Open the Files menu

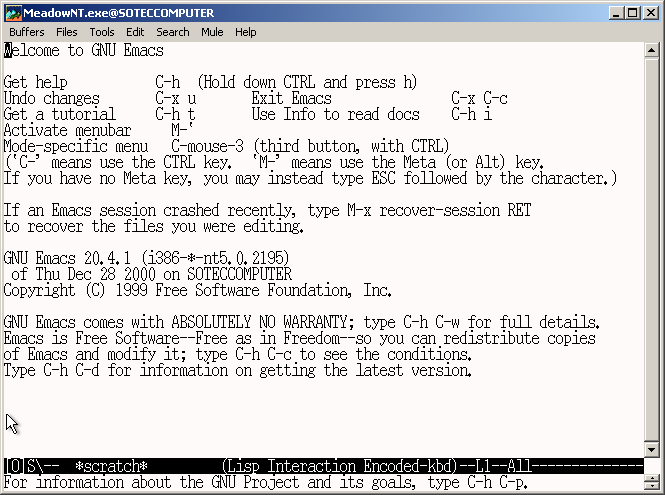click(x=67, y=32)
